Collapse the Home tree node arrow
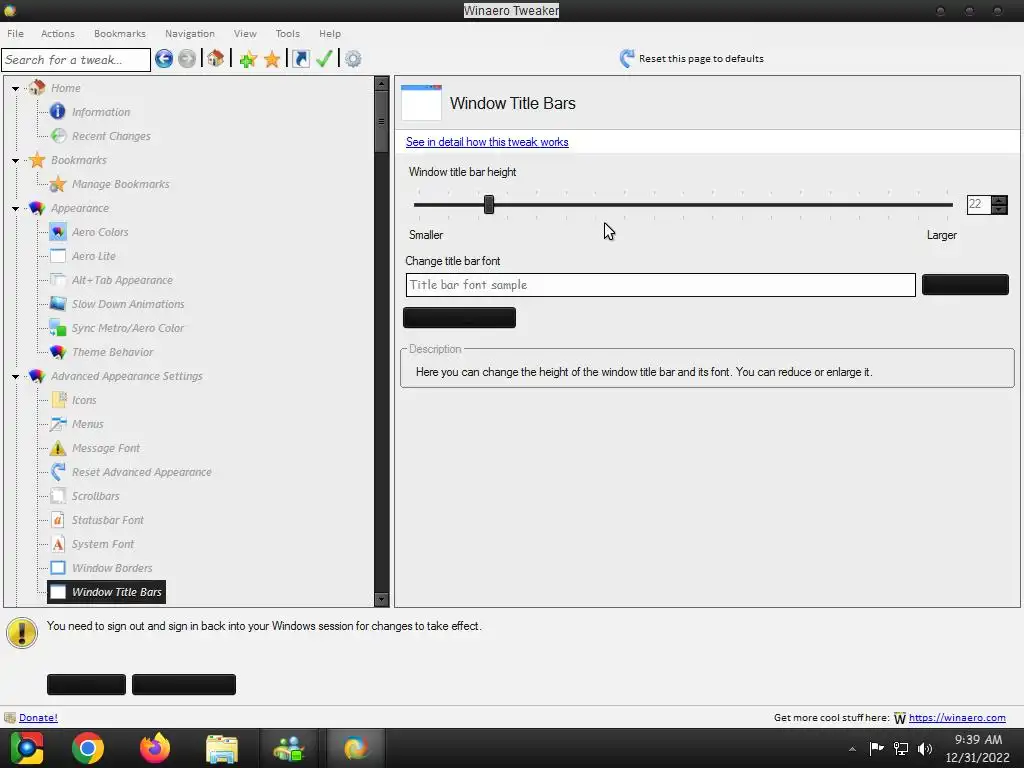The height and width of the screenshot is (768, 1024). click(x=15, y=88)
